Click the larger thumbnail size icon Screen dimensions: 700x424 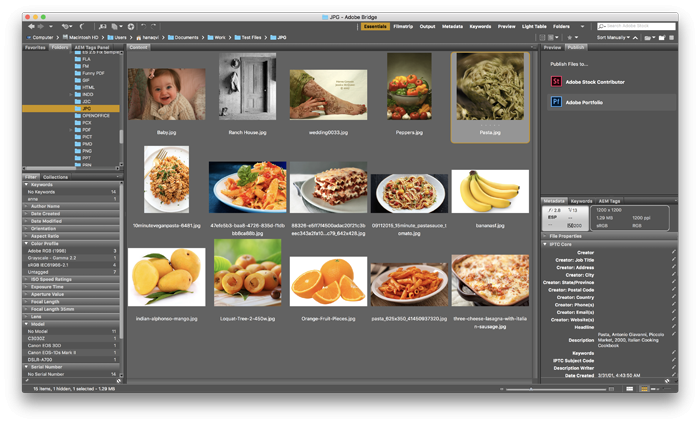pos(611,389)
